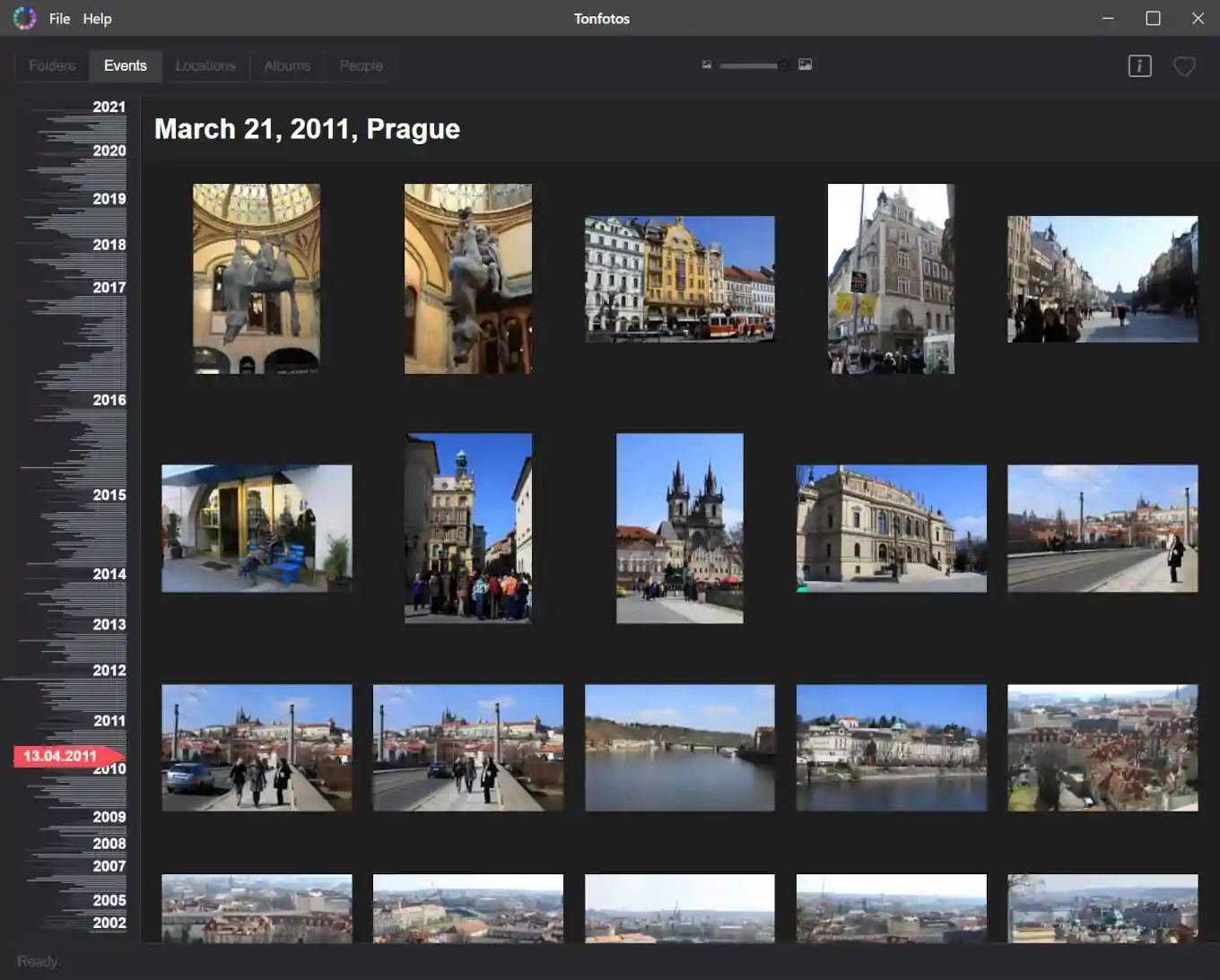Switch to the Folders tab
1220x980 pixels.
52,65
